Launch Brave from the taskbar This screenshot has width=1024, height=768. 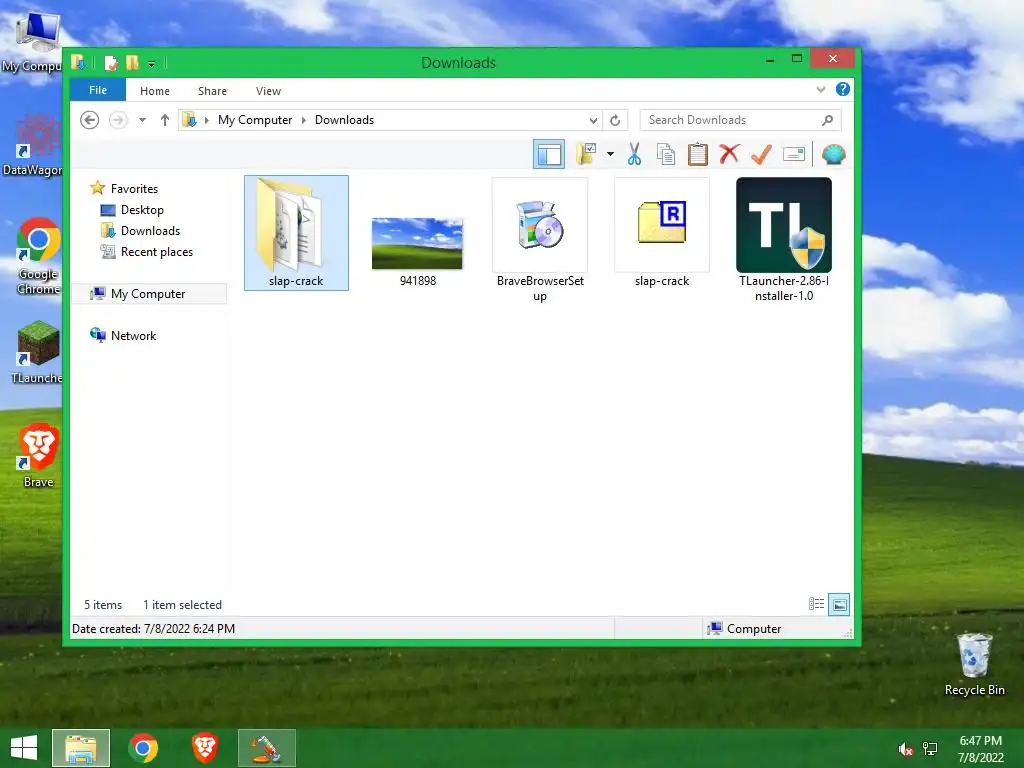[204, 748]
